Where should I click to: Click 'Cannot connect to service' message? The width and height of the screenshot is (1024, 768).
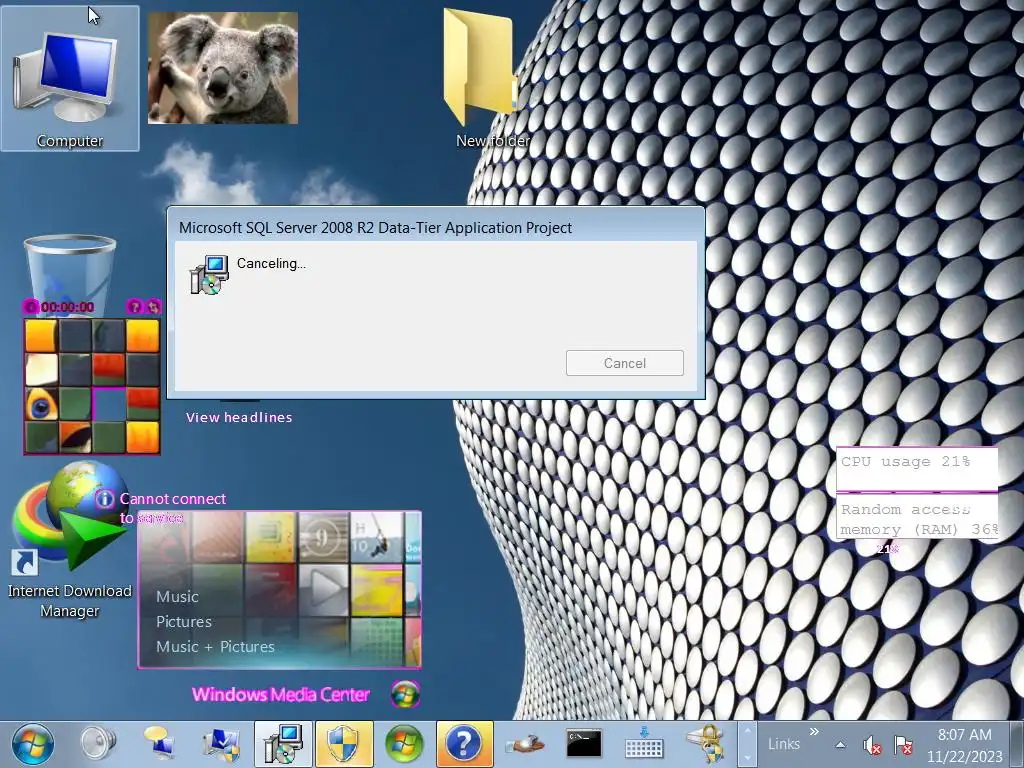pos(173,508)
